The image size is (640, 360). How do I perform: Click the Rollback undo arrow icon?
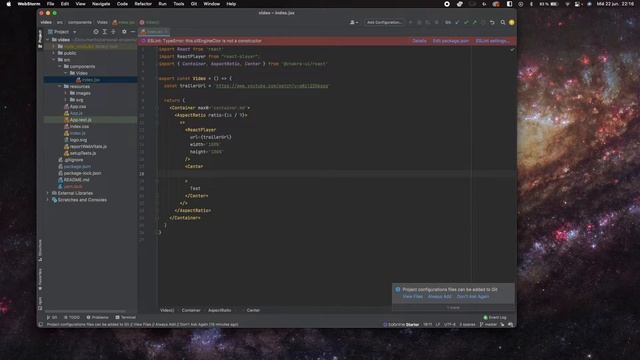[492, 22]
